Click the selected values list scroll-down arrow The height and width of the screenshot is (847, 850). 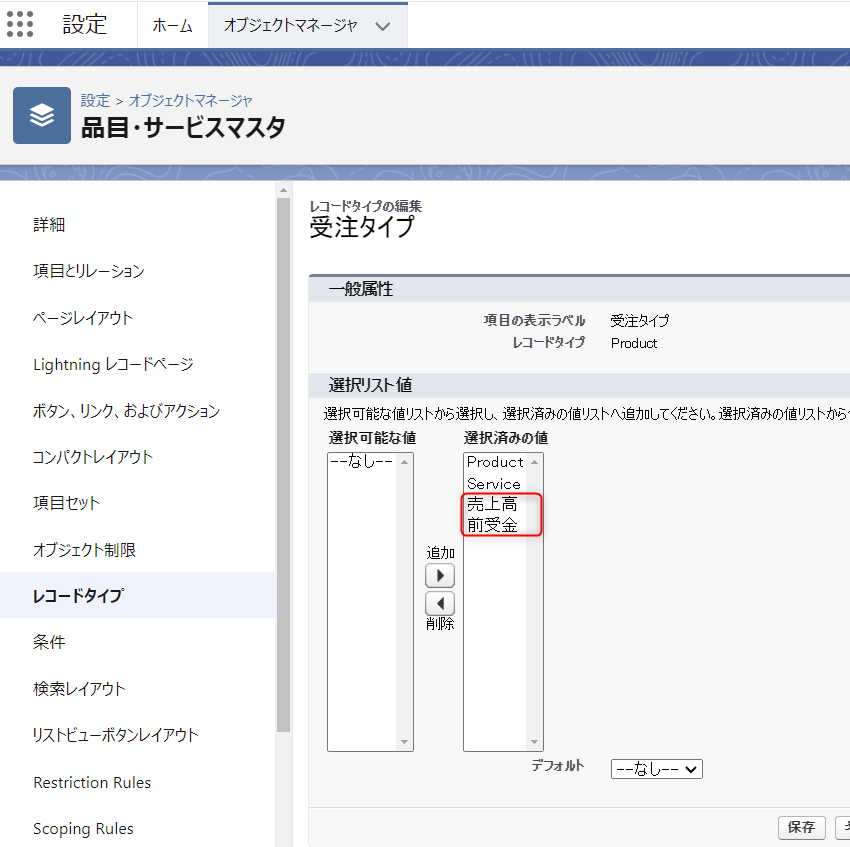tap(536, 742)
